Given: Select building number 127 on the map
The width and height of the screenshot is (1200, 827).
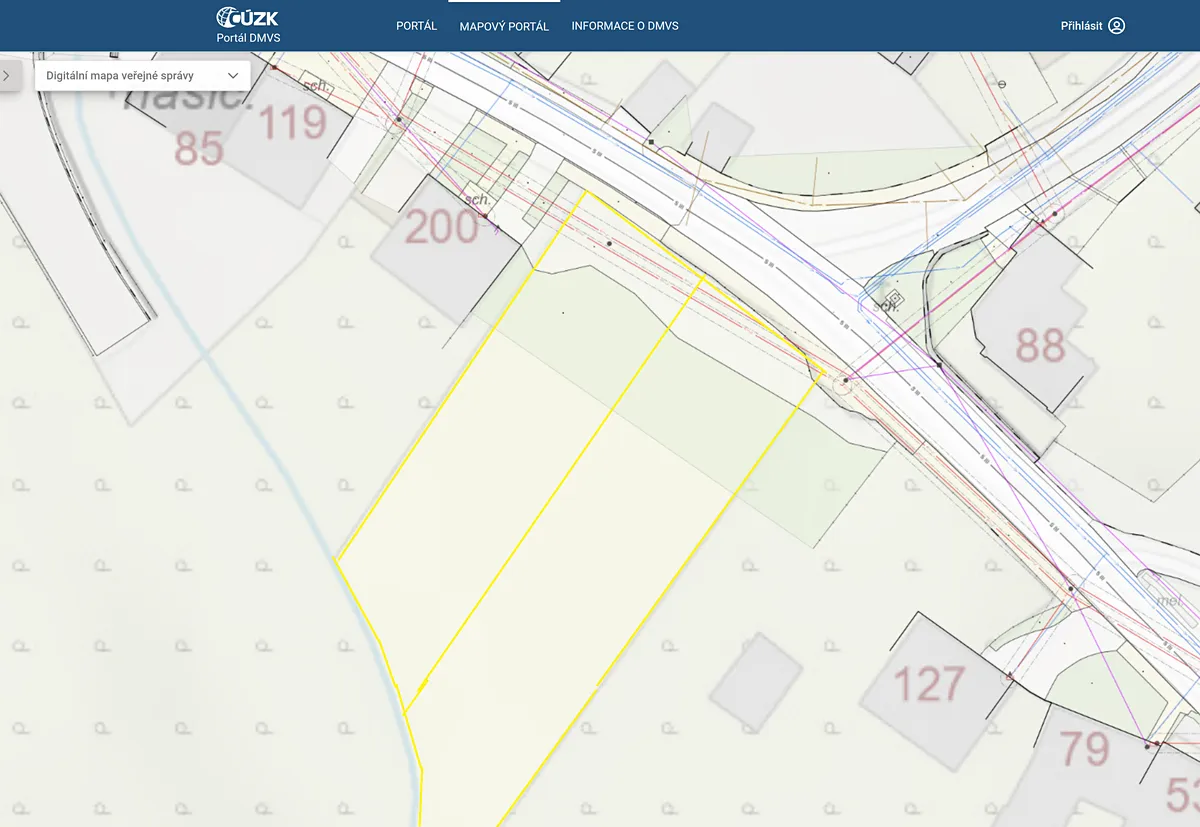Looking at the screenshot, I should (929, 686).
